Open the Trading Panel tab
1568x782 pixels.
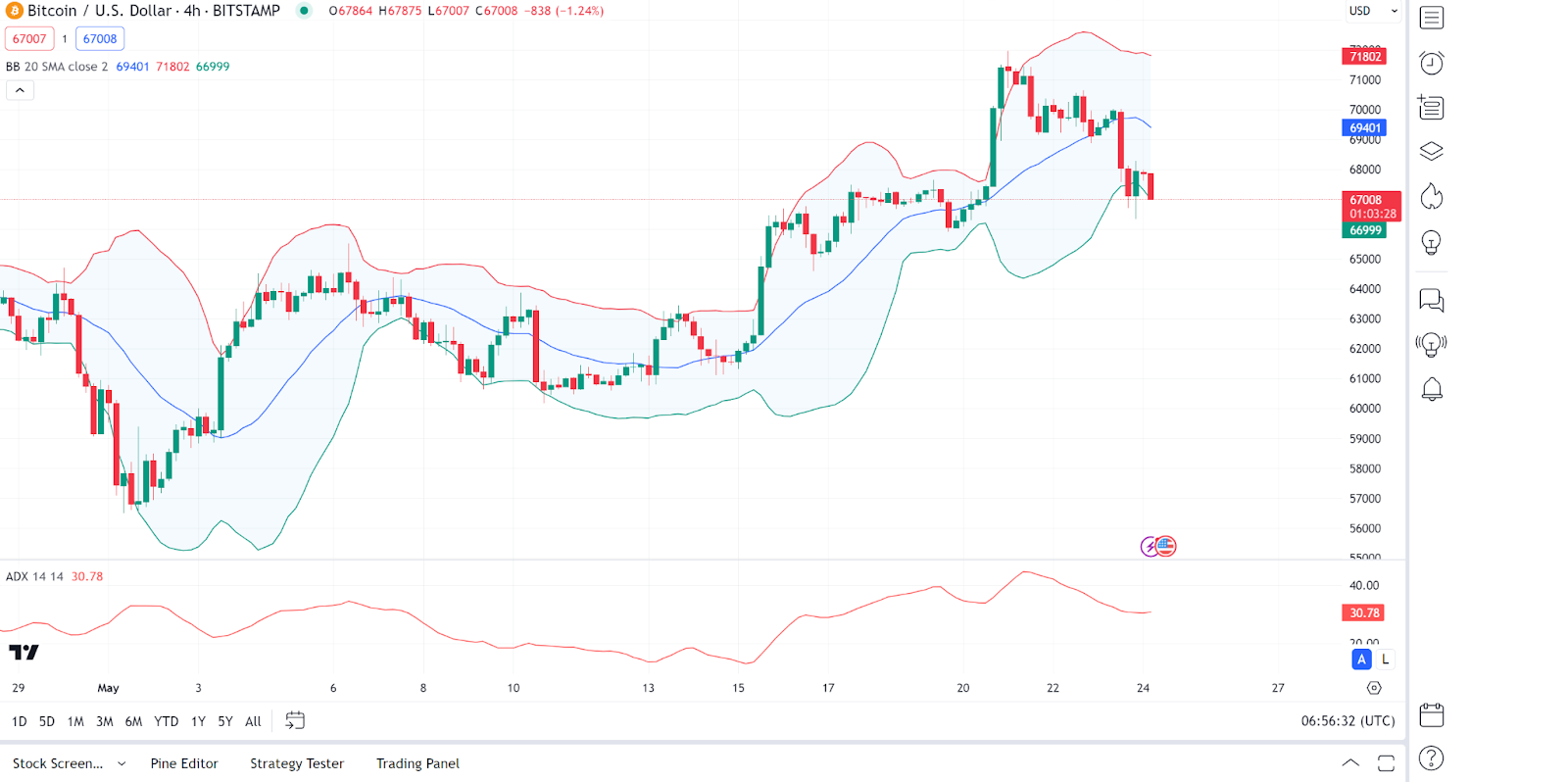(417, 763)
